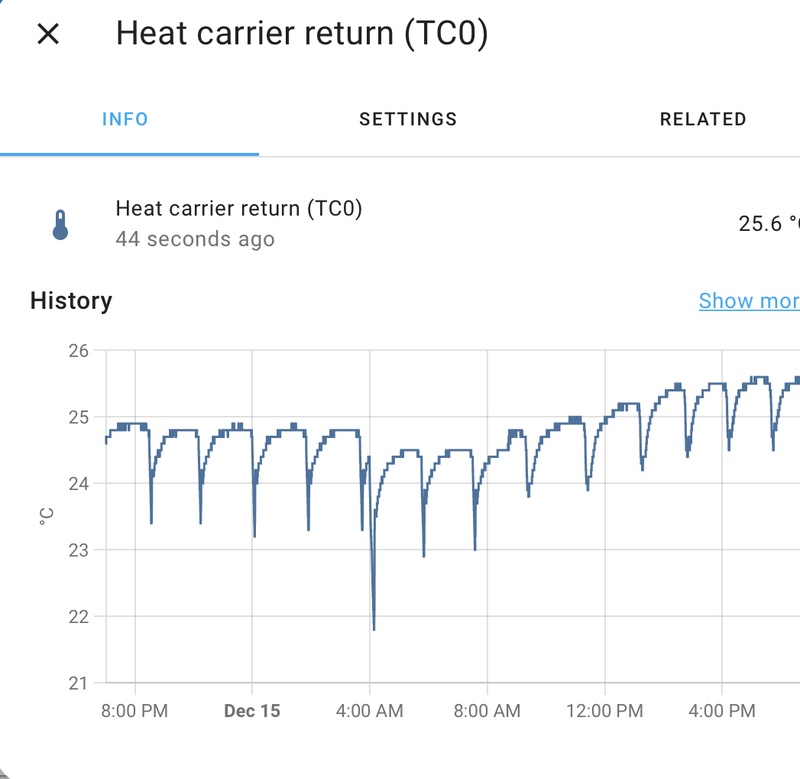This screenshot has width=800, height=779.
Task: Go to the RELATED tab
Action: pyautogui.click(x=702, y=119)
